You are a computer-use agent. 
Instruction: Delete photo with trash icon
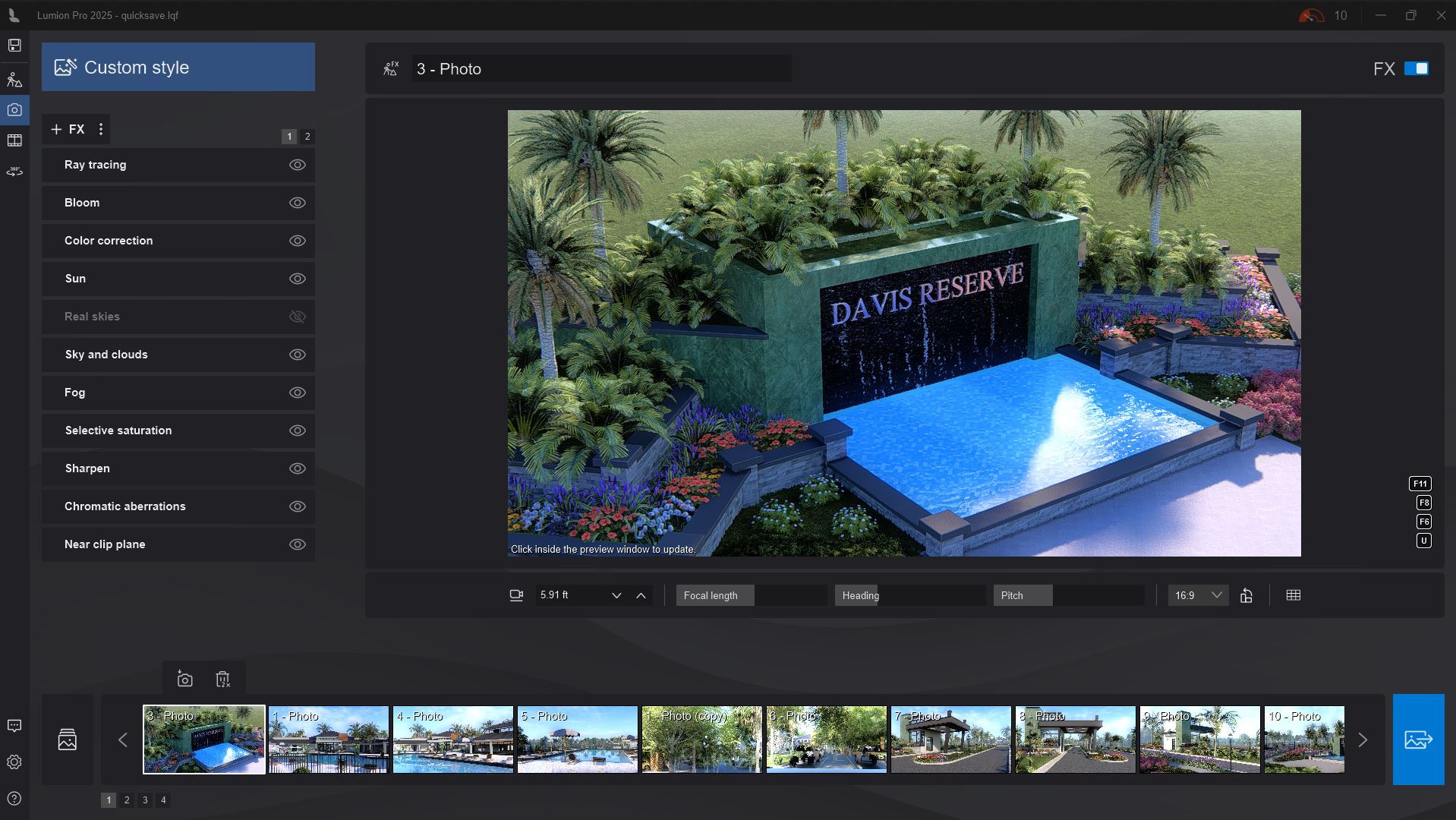coord(222,679)
